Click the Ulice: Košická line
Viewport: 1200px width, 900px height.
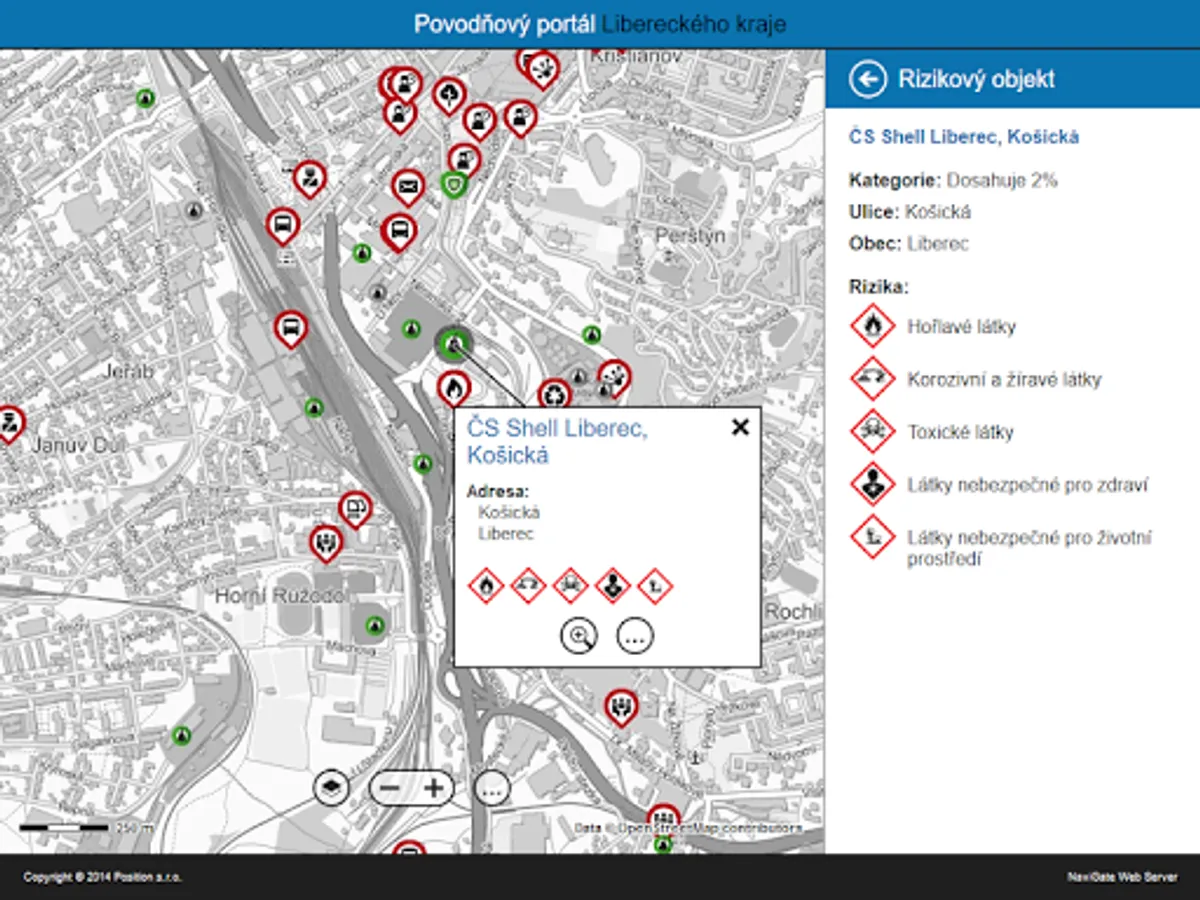(910, 212)
